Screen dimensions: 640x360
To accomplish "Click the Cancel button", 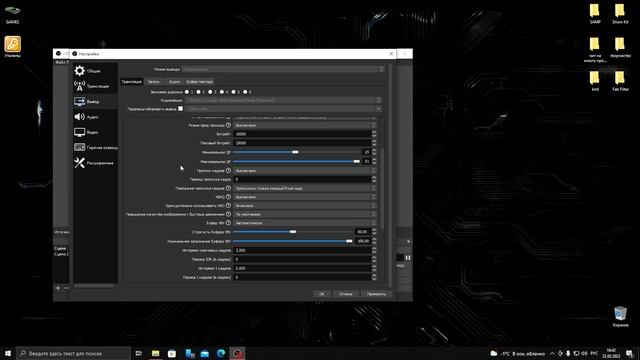I will point(345,294).
